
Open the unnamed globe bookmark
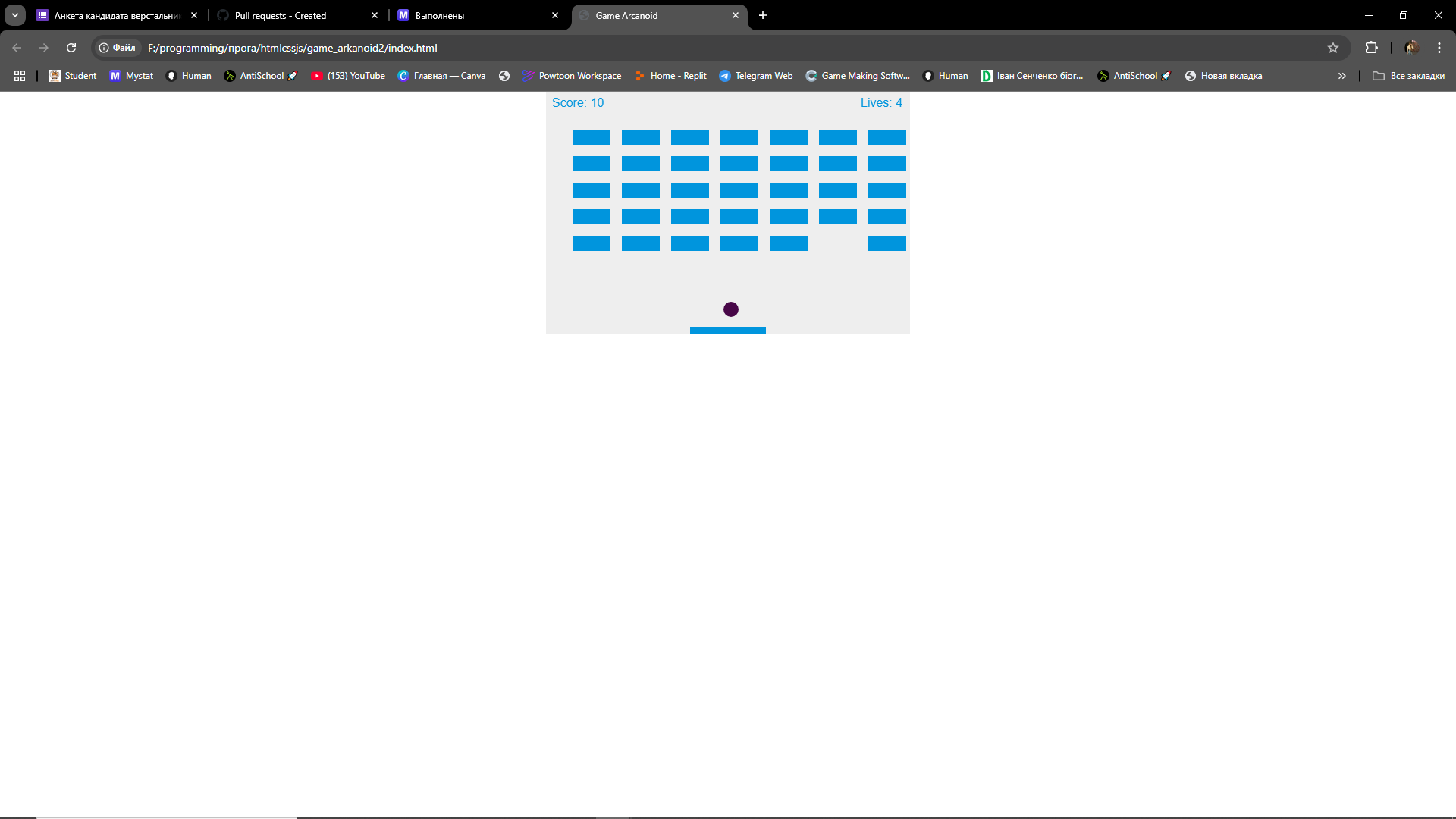(x=504, y=76)
